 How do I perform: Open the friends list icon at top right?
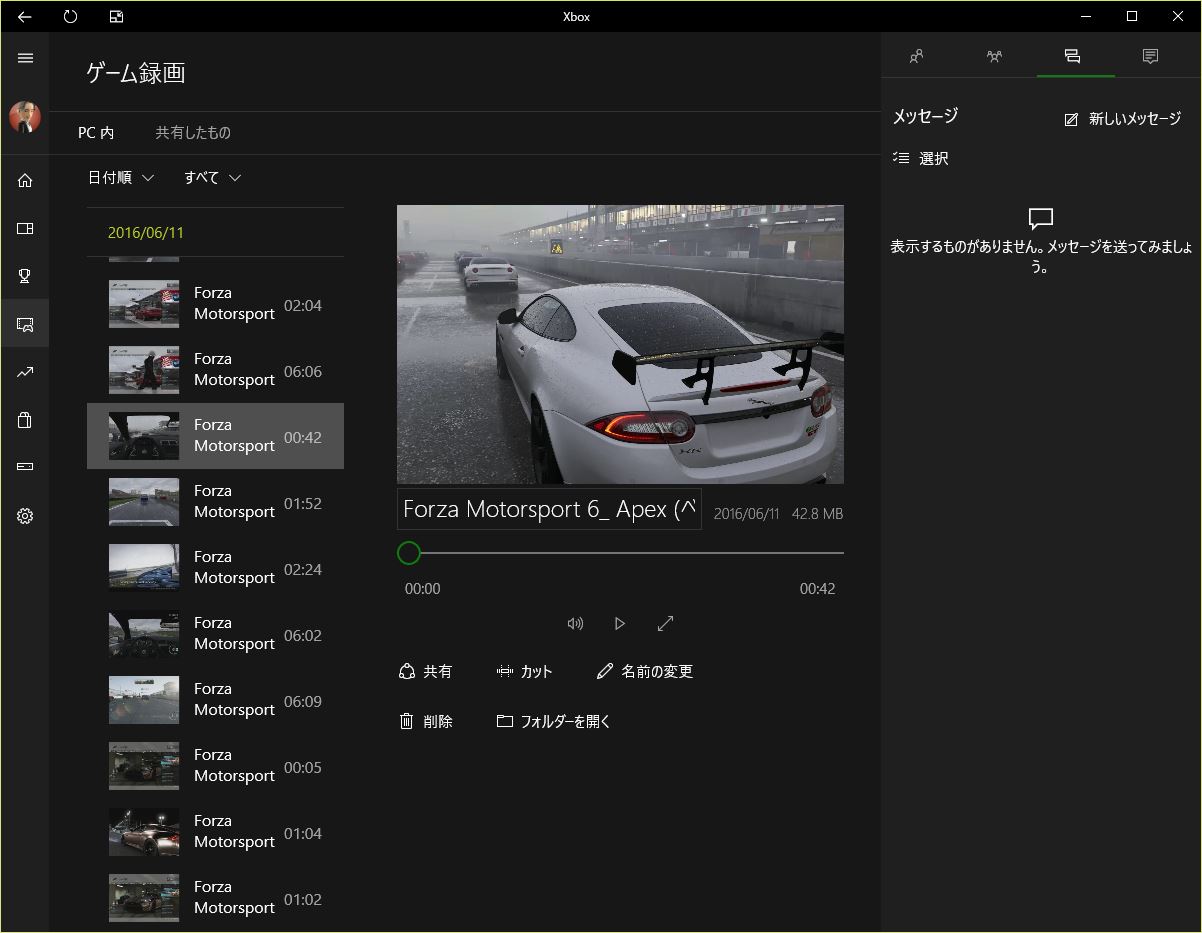[x=915, y=56]
